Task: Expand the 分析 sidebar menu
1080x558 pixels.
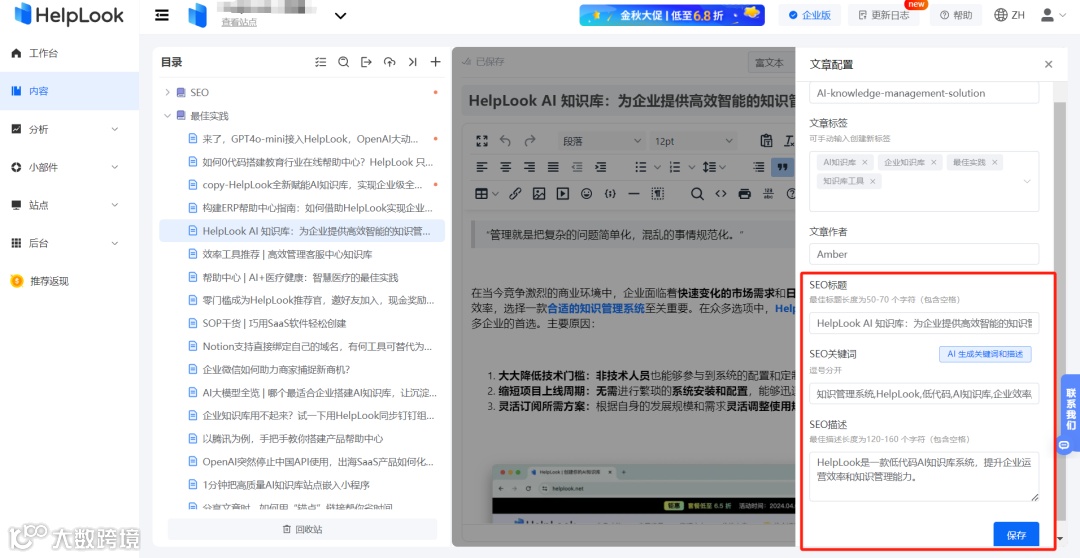Action: [x=114, y=129]
